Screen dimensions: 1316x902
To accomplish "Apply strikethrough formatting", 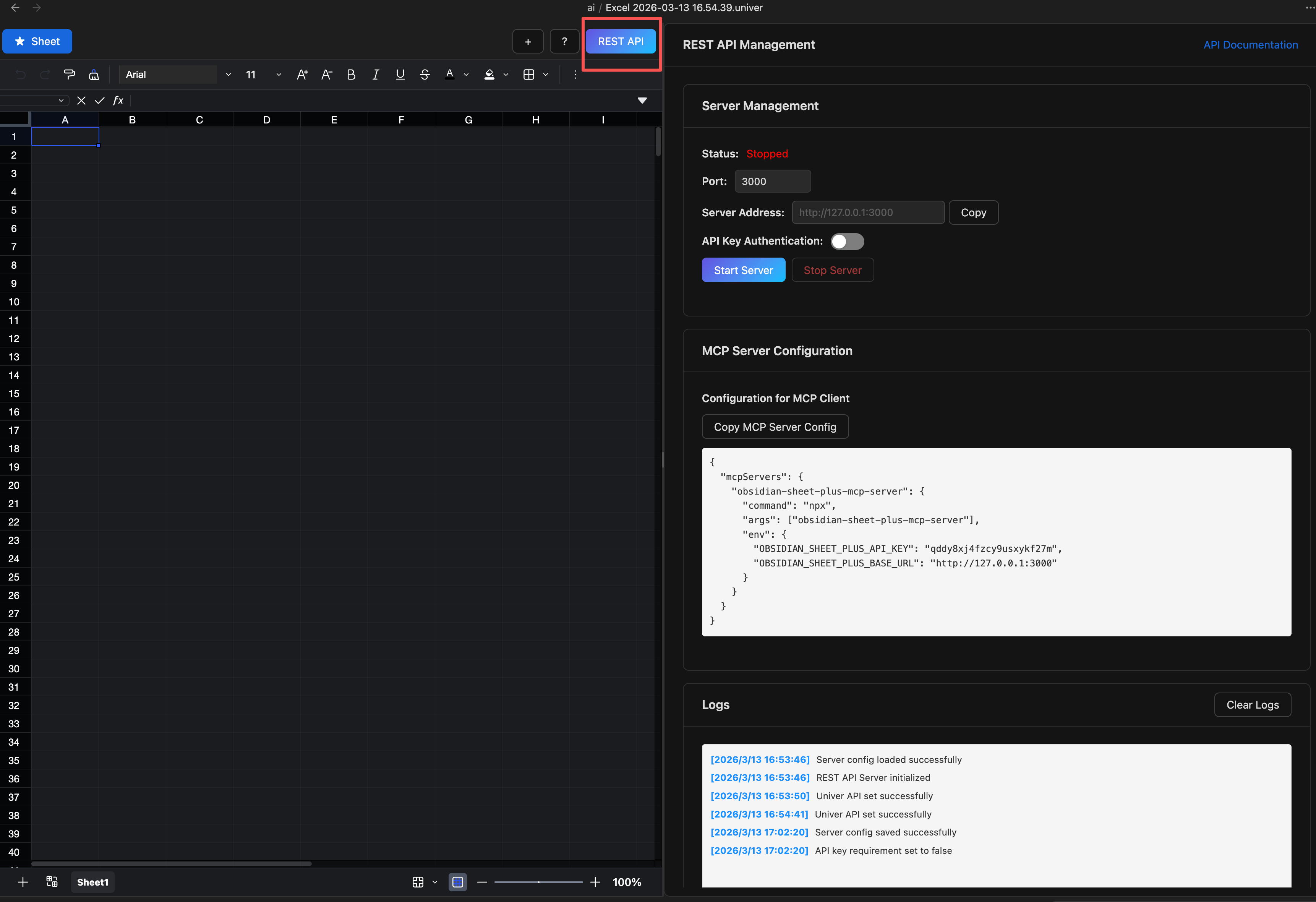I will 425,75.
